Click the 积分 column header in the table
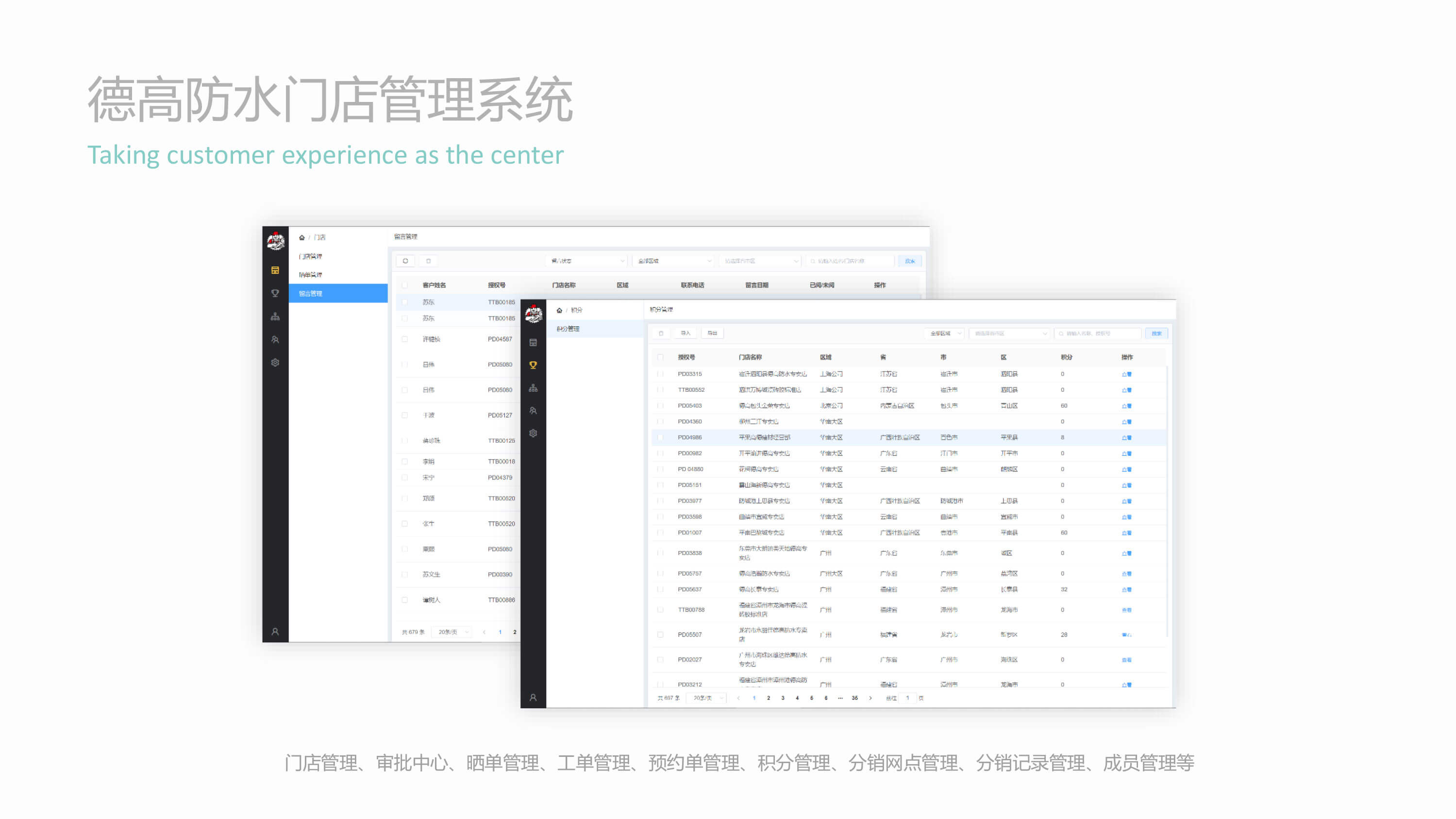The width and height of the screenshot is (1456, 819). click(1067, 357)
